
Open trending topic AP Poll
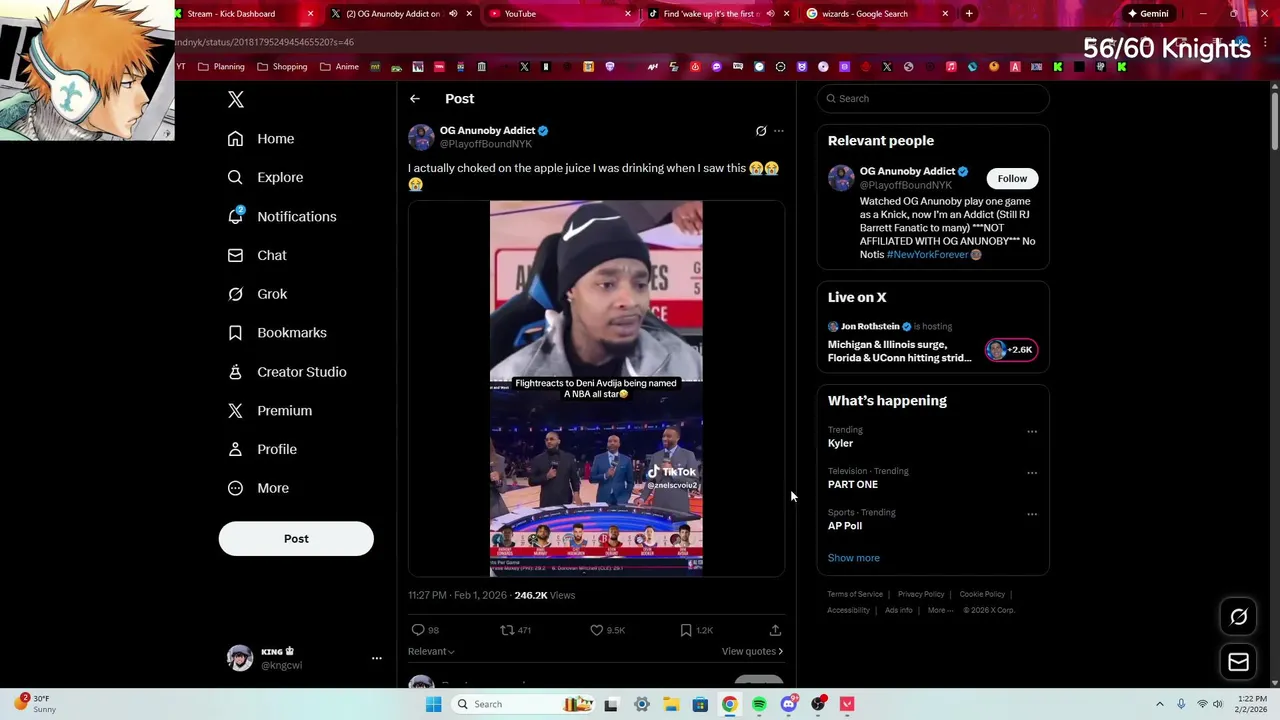point(845,526)
